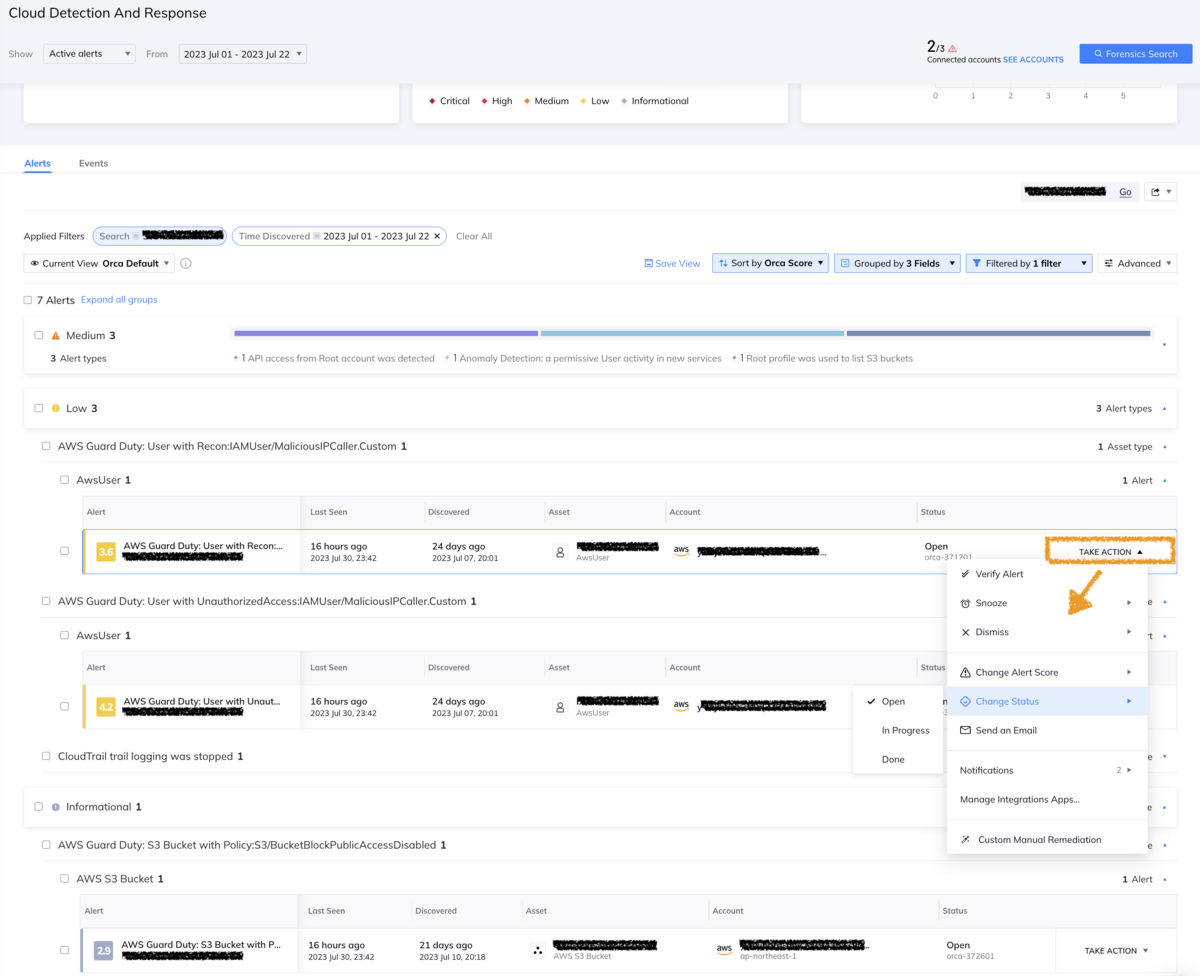Open the Advanced options dropdown
The height and width of the screenshot is (976, 1200).
tap(1137, 264)
